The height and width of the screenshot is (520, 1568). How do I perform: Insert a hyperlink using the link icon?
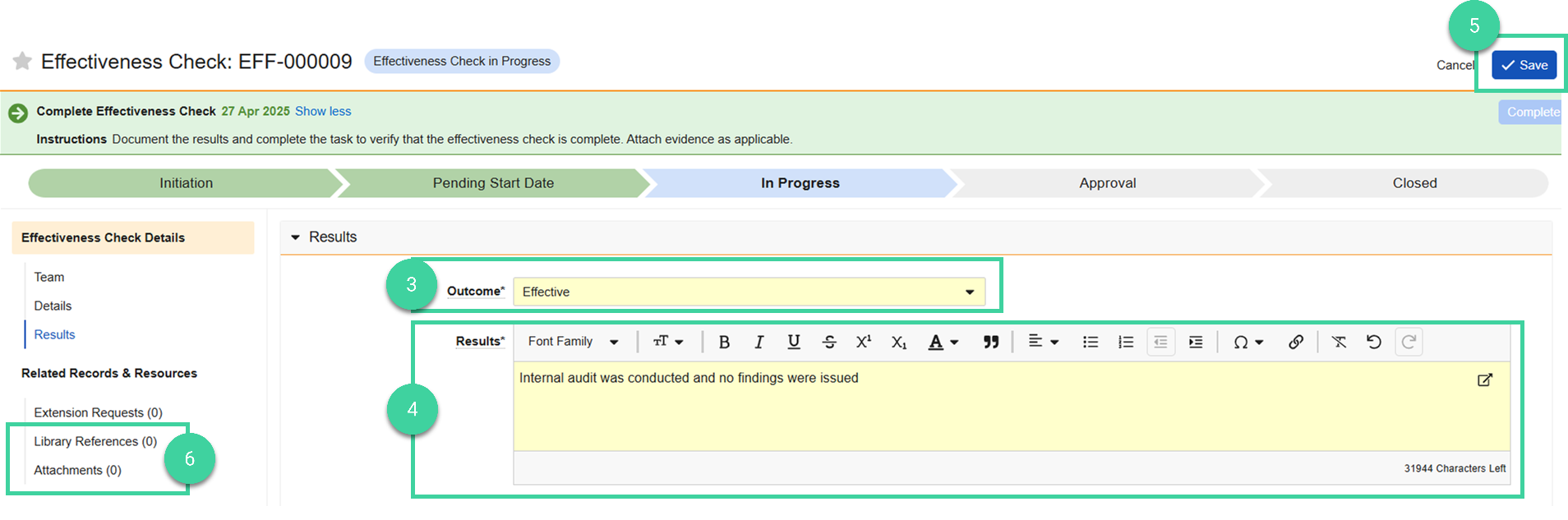click(1296, 342)
